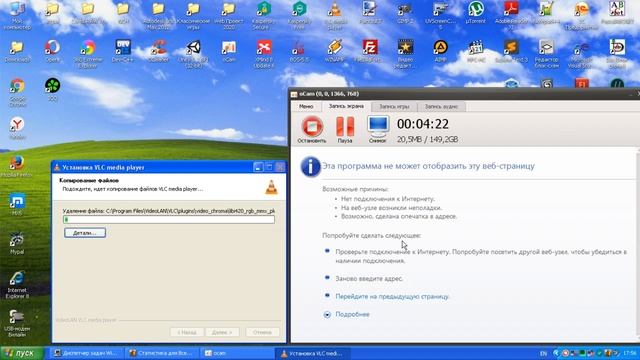The width and height of the screenshot is (640, 360).
Task: Switch to Запись аудио tab in oCam
Action: point(441,107)
